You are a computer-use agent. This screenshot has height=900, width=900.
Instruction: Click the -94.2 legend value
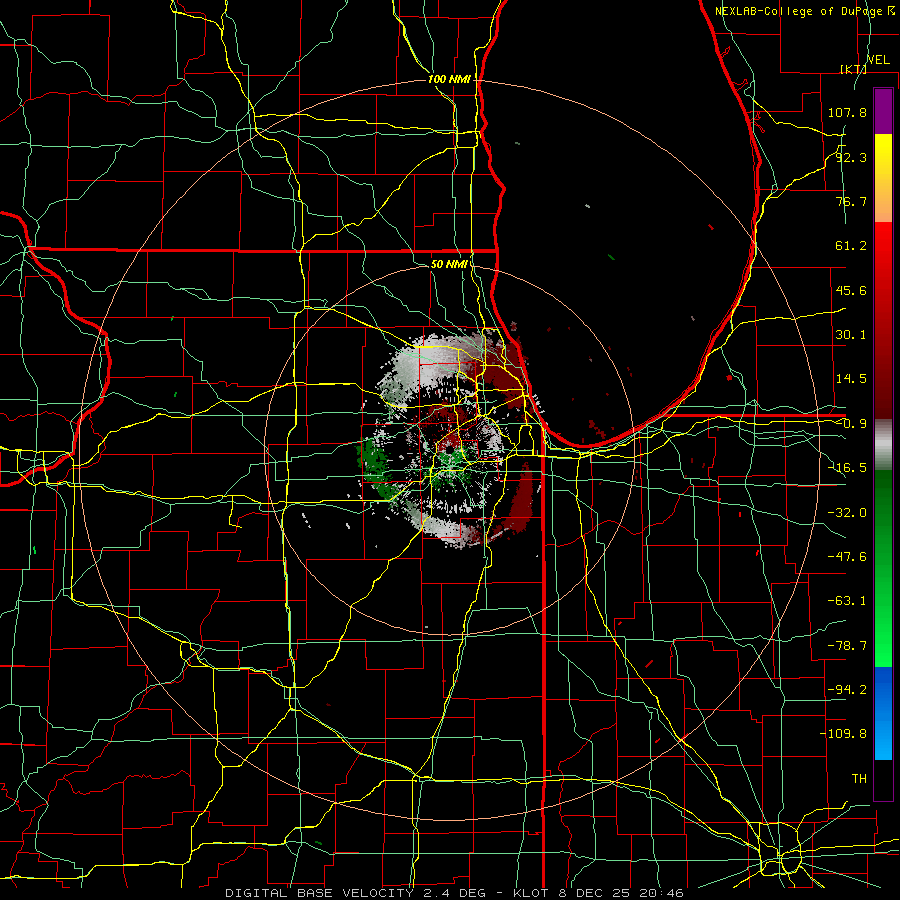847,689
